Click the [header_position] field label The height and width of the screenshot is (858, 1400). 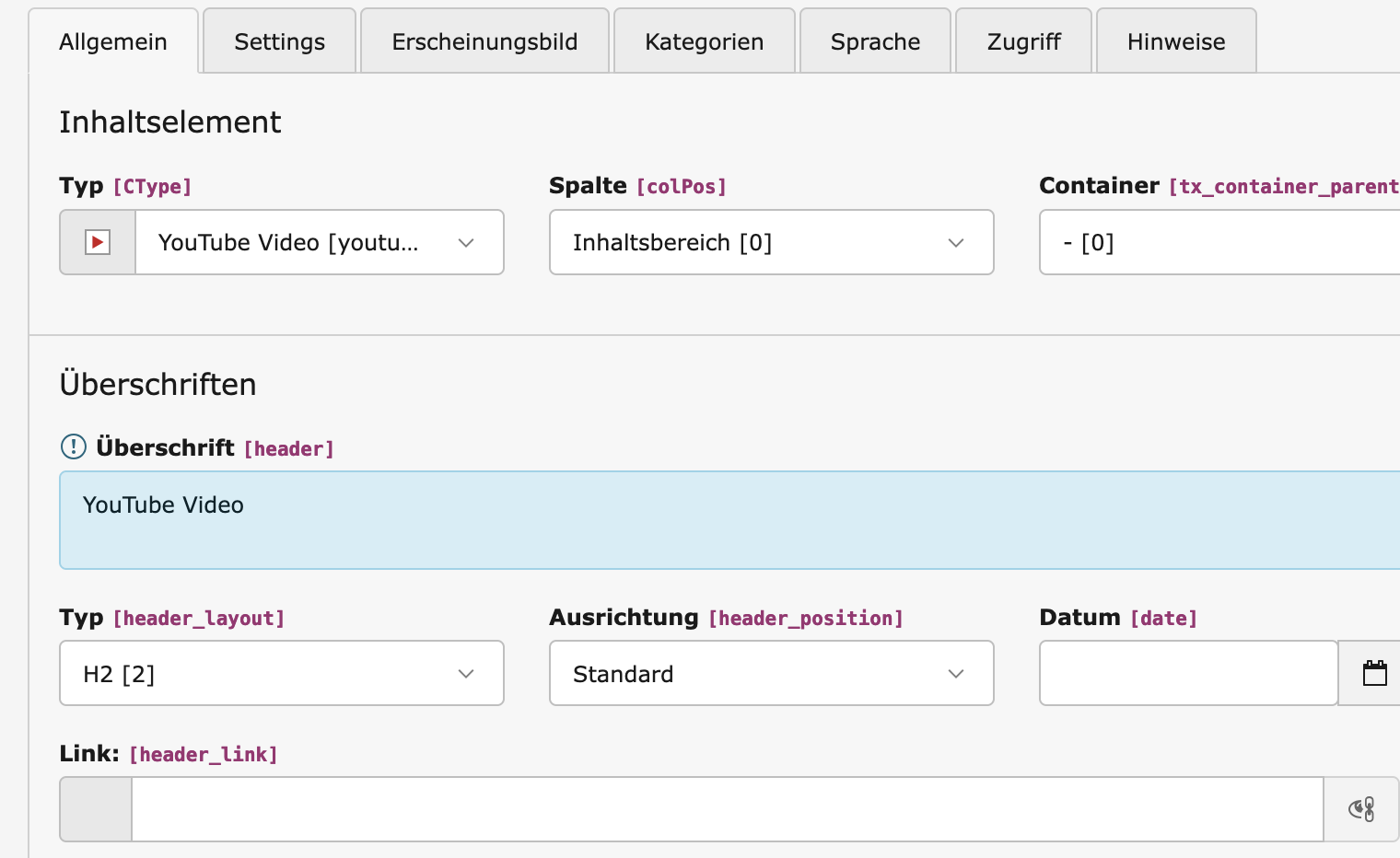[x=806, y=619]
